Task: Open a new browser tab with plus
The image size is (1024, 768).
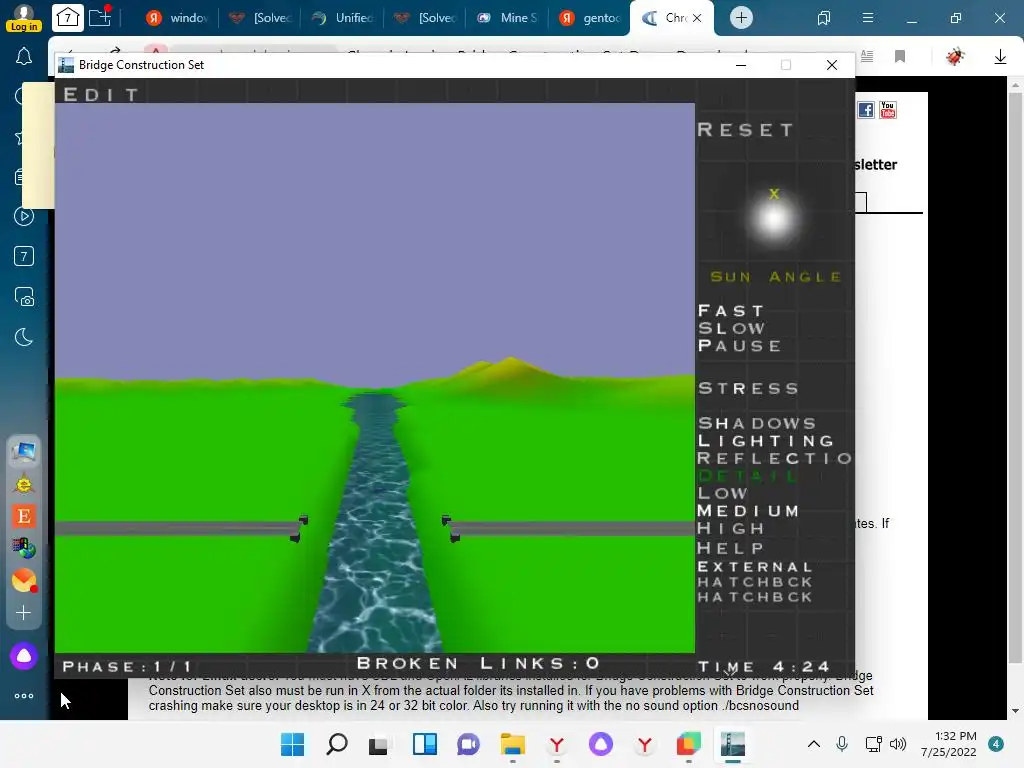Action: pyautogui.click(x=741, y=18)
